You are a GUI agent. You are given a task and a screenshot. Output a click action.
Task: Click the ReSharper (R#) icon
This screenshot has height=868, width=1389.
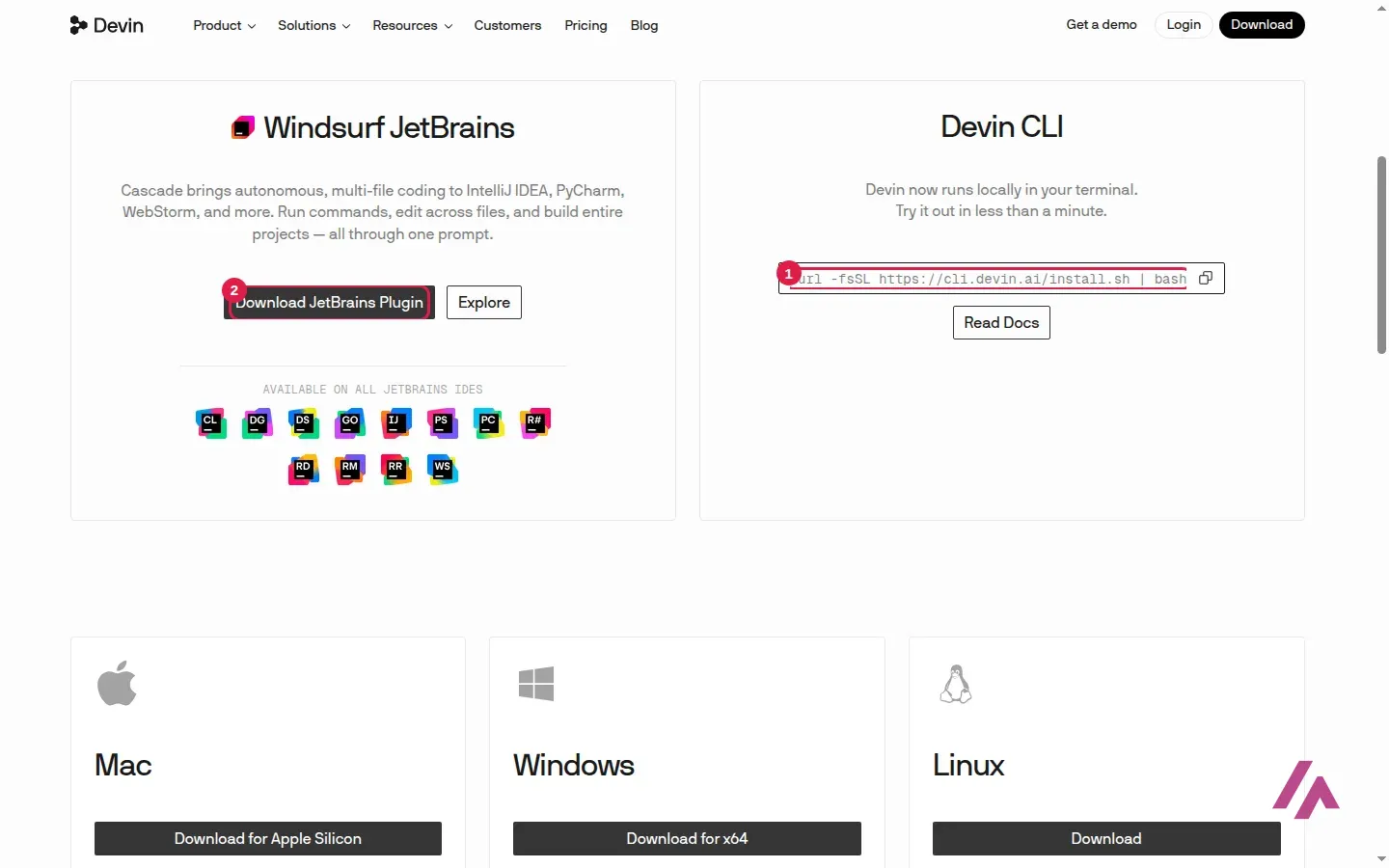click(534, 423)
